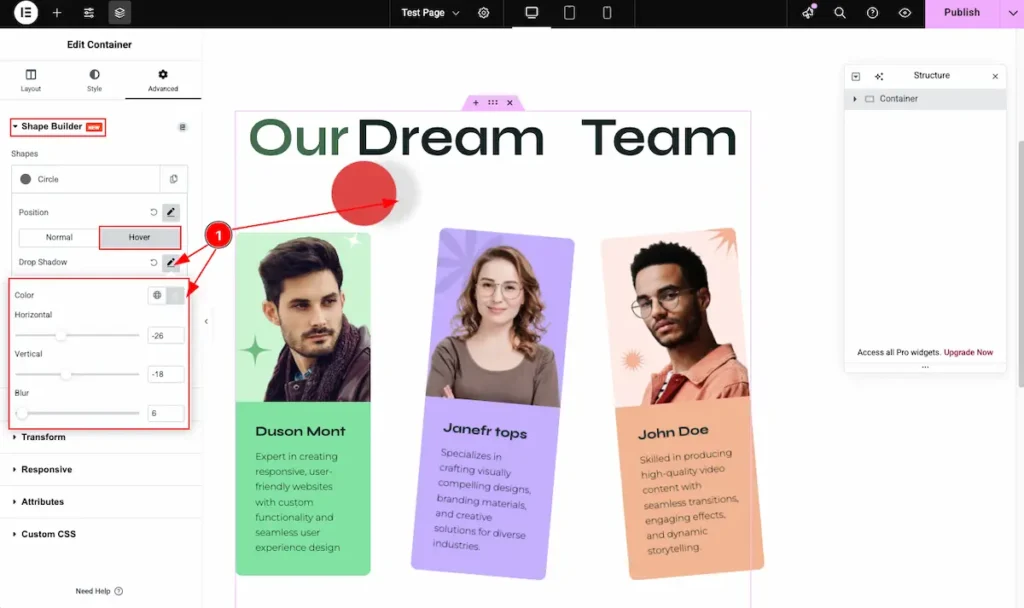Switch to mobile preview mode
This screenshot has width=1024, height=608.
point(607,13)
